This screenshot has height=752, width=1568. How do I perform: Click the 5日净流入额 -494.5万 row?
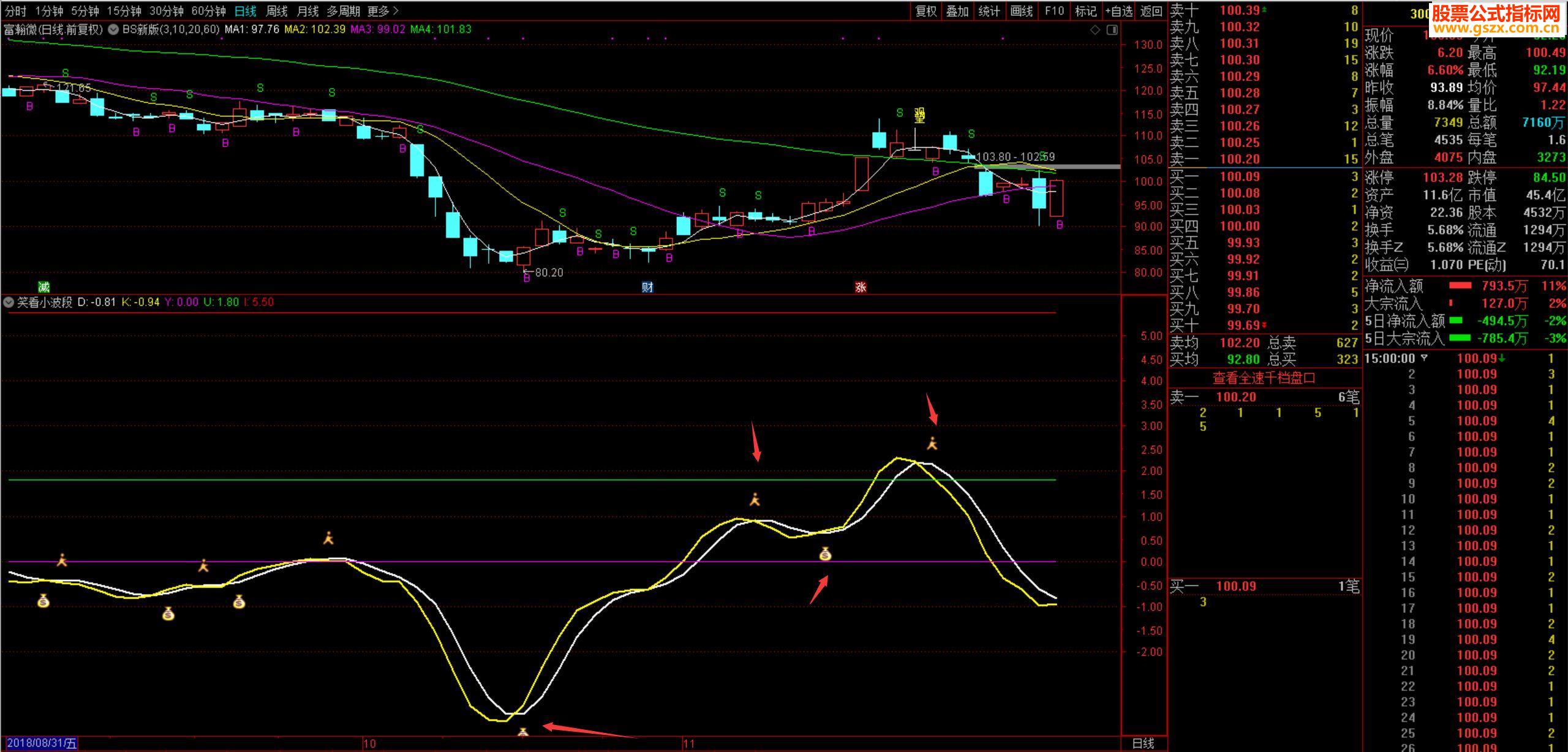[1466, 320]
